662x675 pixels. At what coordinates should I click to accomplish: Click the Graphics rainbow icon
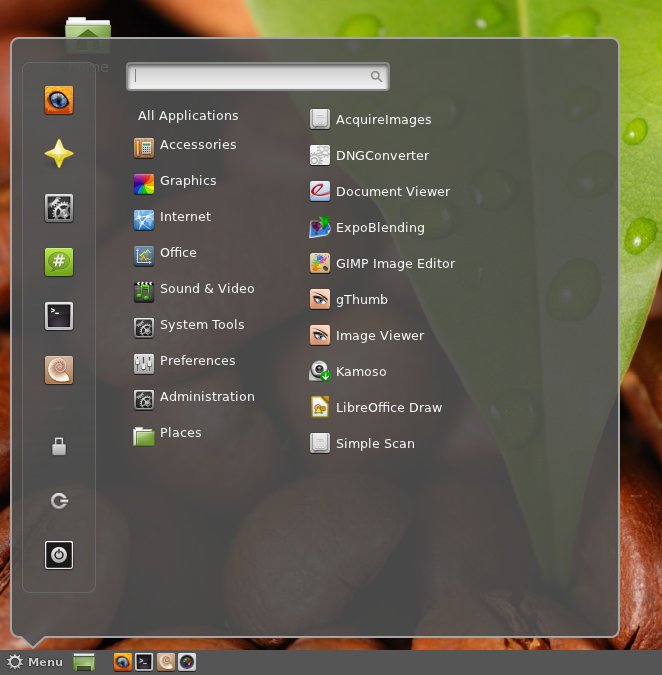coord(144,184)
